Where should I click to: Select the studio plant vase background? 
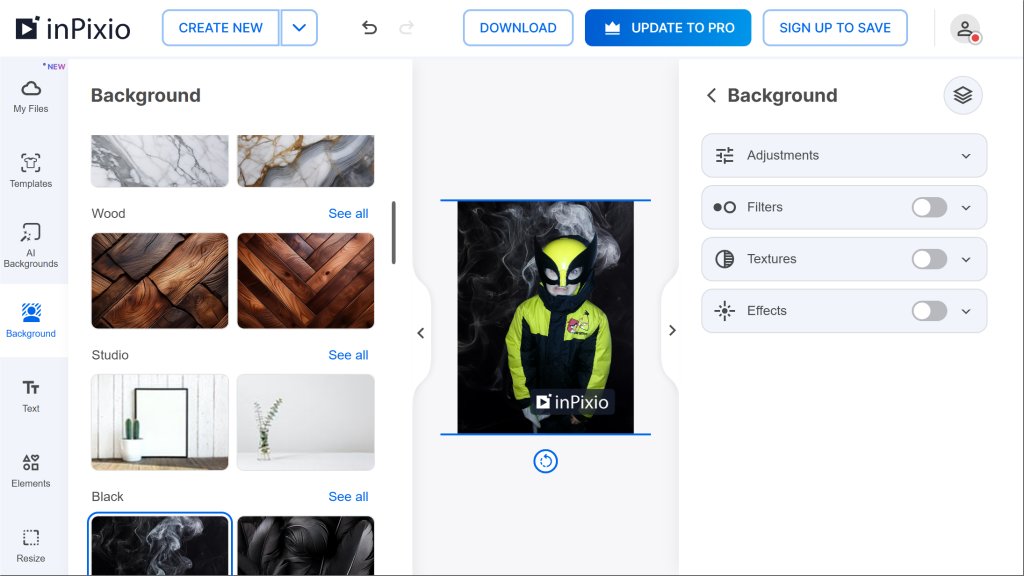click(x=306, y=423)
